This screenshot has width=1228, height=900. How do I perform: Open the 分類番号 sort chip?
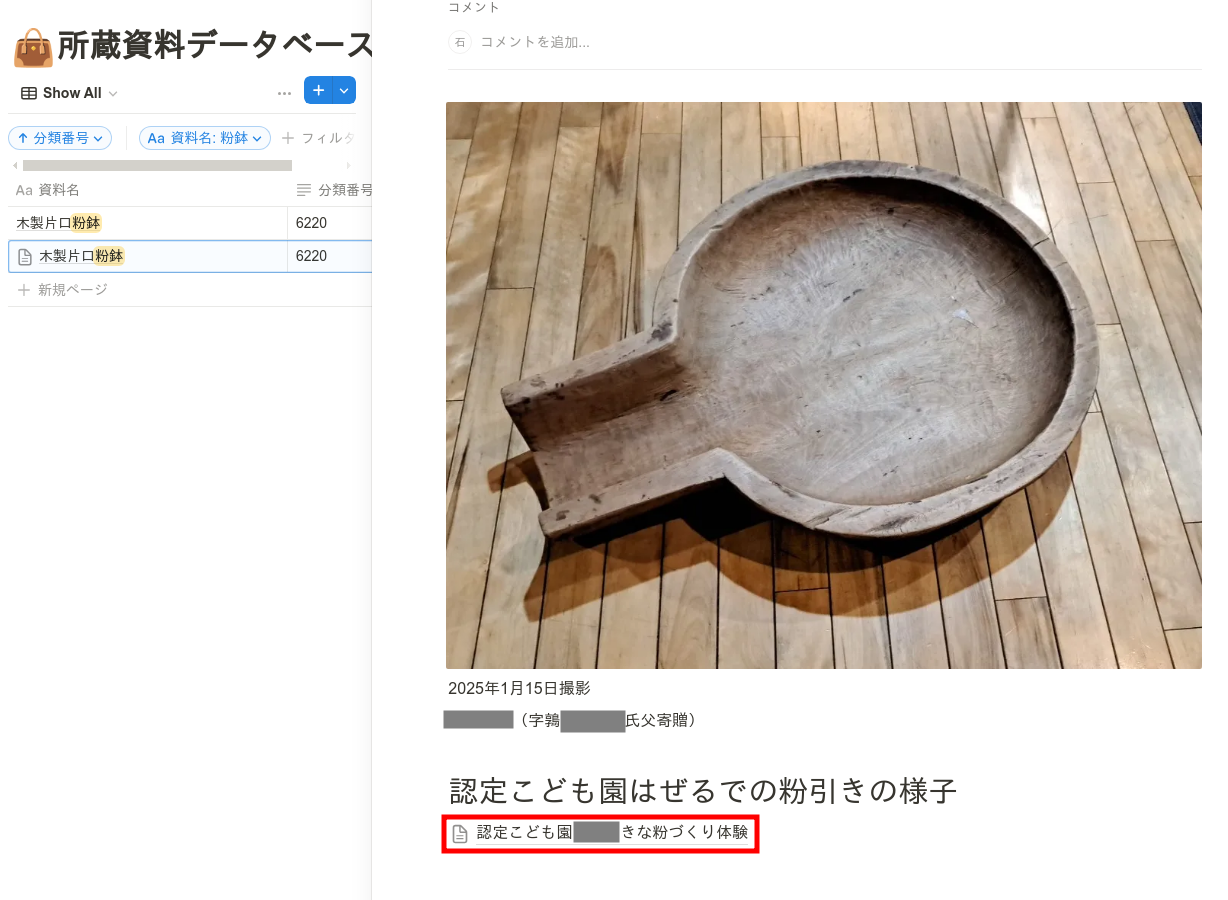coord(60,138)
